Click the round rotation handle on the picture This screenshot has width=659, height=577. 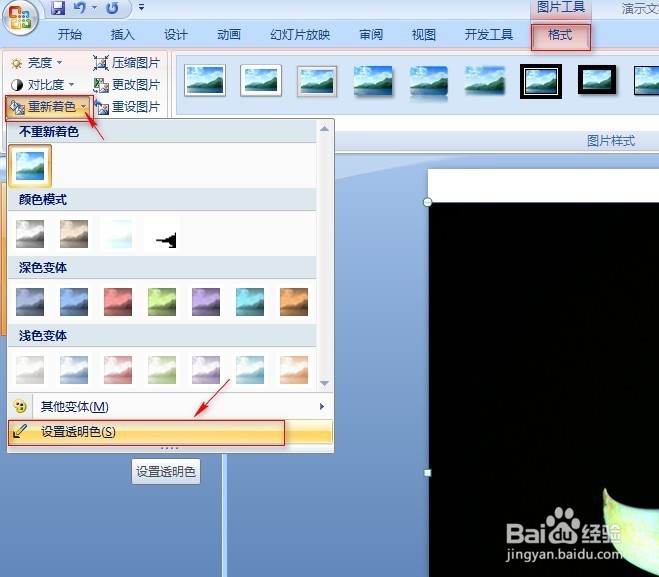tap(427, 202)
